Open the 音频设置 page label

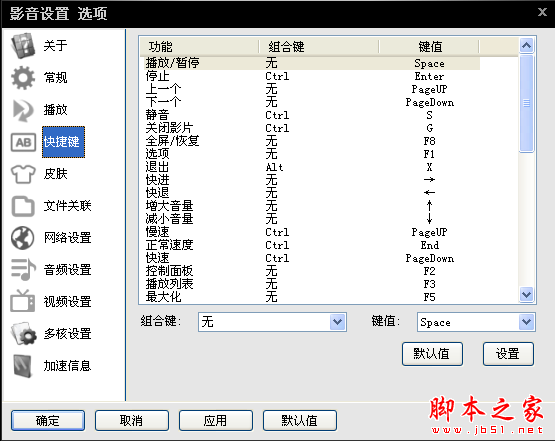[67, 270]
